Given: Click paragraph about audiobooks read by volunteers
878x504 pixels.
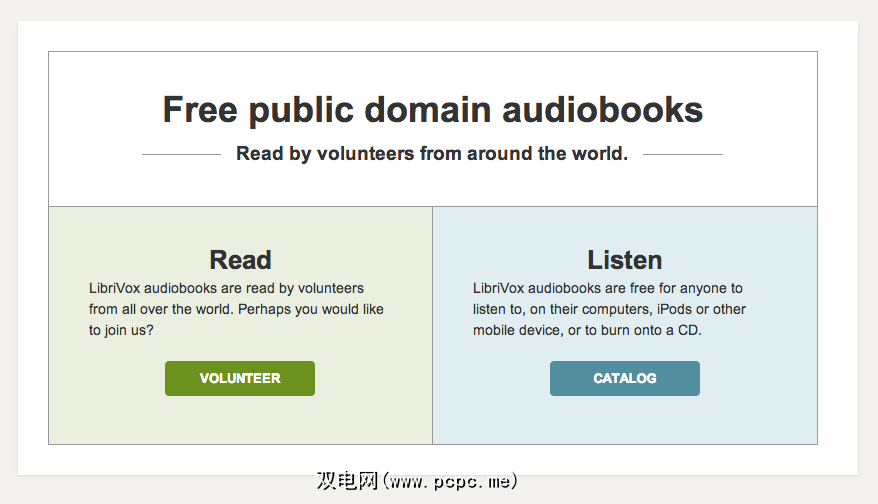Looking at the screenshot, I should (236, 309).
